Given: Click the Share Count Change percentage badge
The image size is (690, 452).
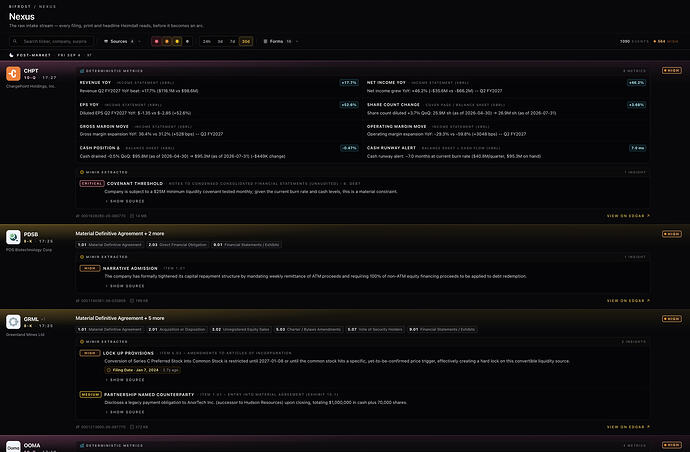Looking at the screenshot, I should click(636, 105).
